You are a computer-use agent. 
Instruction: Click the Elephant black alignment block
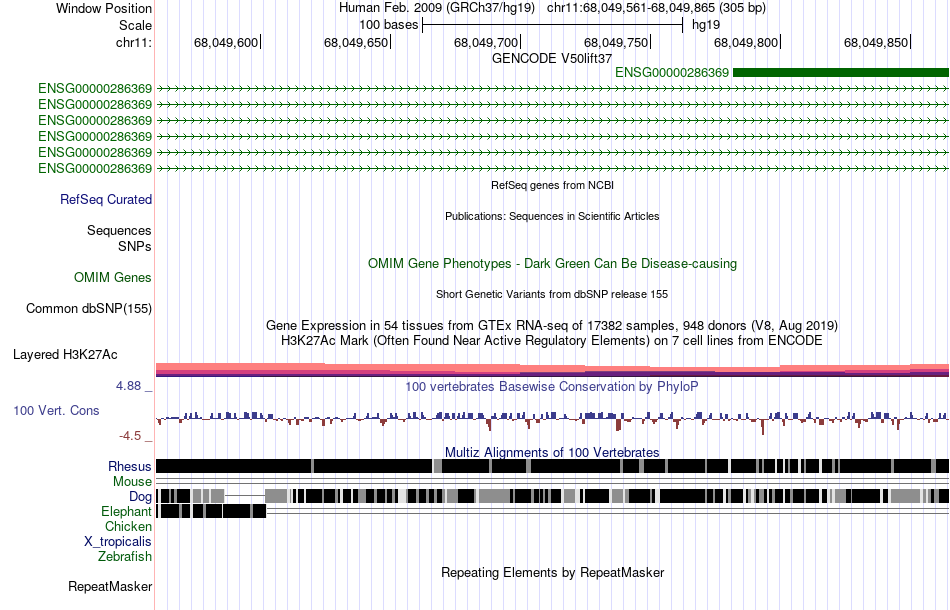(x=212, y=511)
